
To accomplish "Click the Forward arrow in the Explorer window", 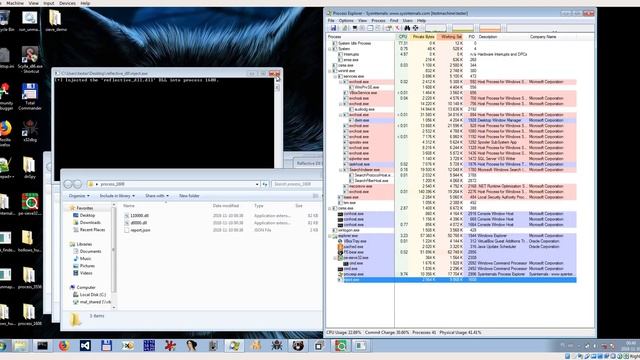I will pyautogui.click(x=78, y=184).
